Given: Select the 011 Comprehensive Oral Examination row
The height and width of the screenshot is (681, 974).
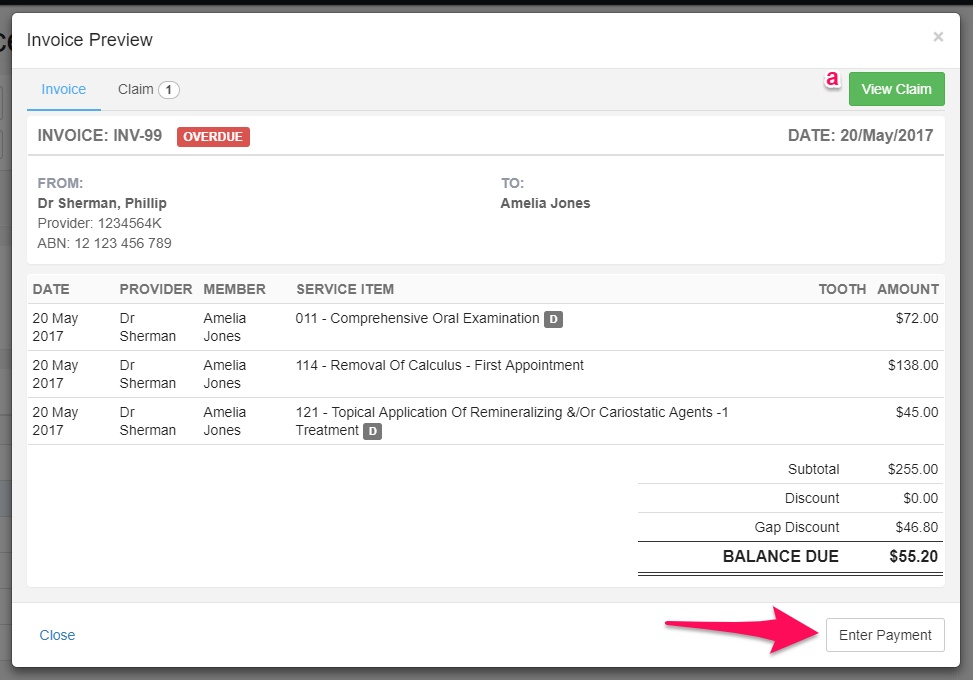Looking at the screenshot, I should coord(486,327).
